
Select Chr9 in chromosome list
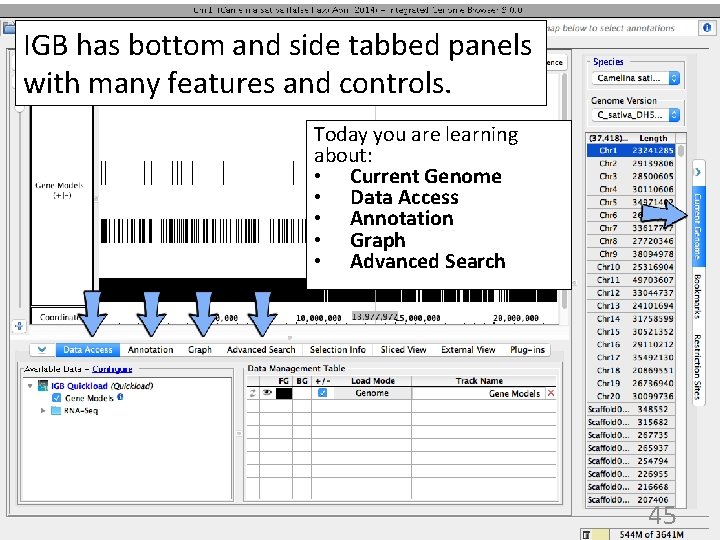coord(630,254)
